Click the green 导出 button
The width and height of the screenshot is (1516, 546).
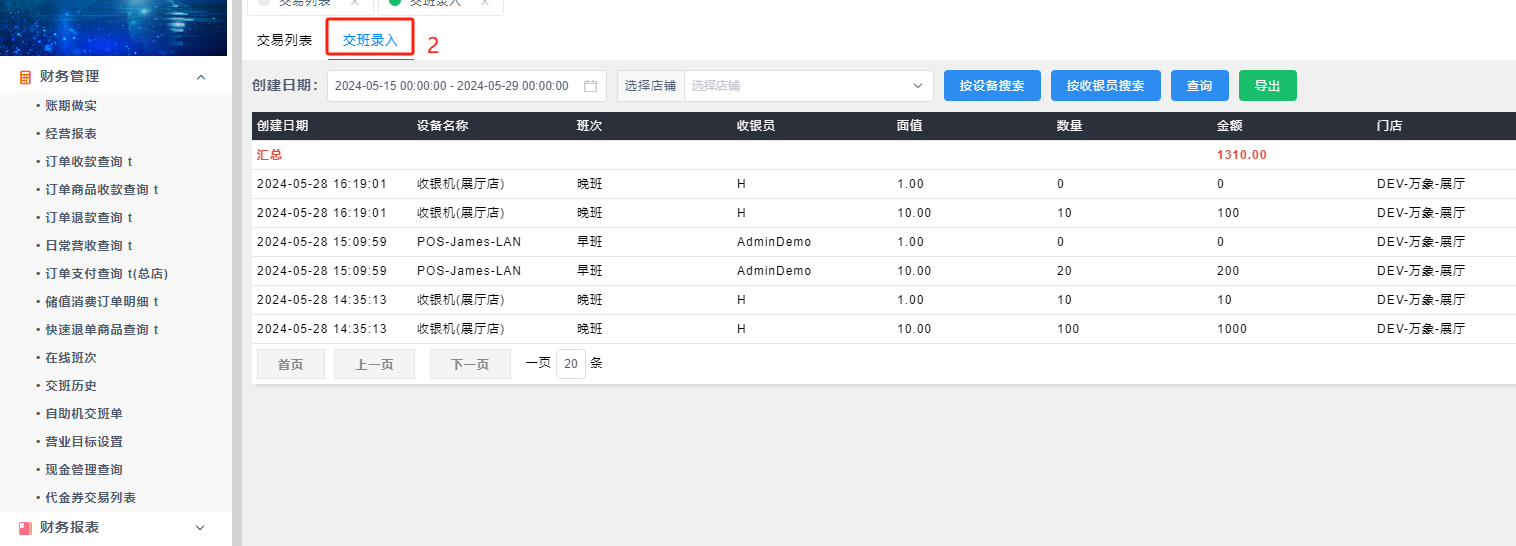1267,86
